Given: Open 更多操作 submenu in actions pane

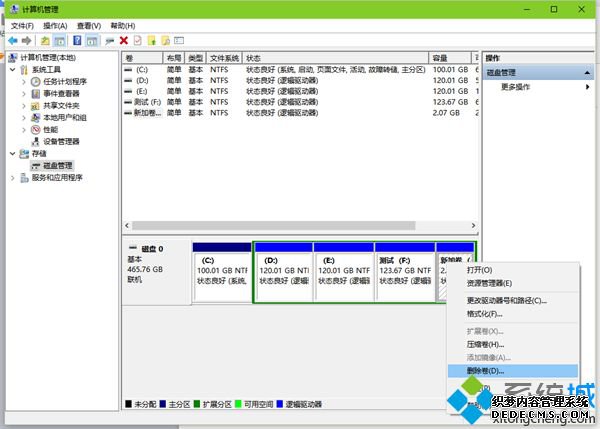Looking at the screenshot, I should [539, 87].
